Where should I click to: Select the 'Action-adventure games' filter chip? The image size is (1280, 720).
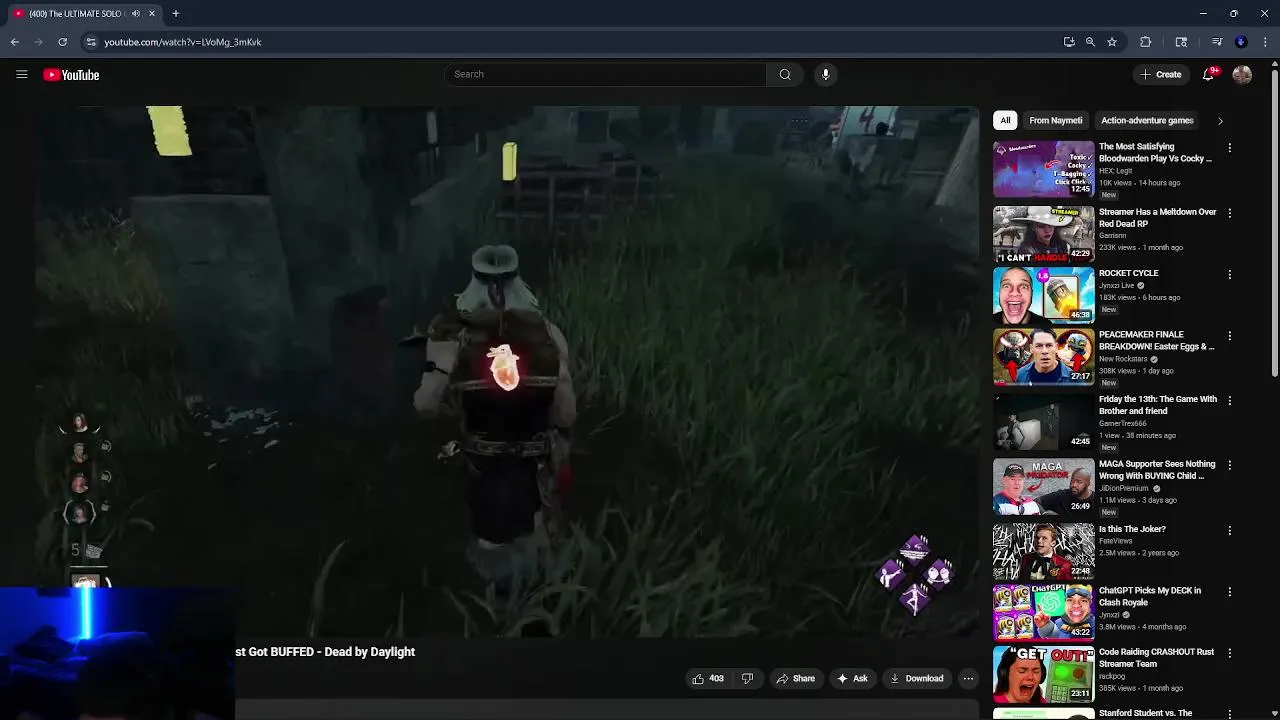pyautogui.click(x=1147, y=120)
